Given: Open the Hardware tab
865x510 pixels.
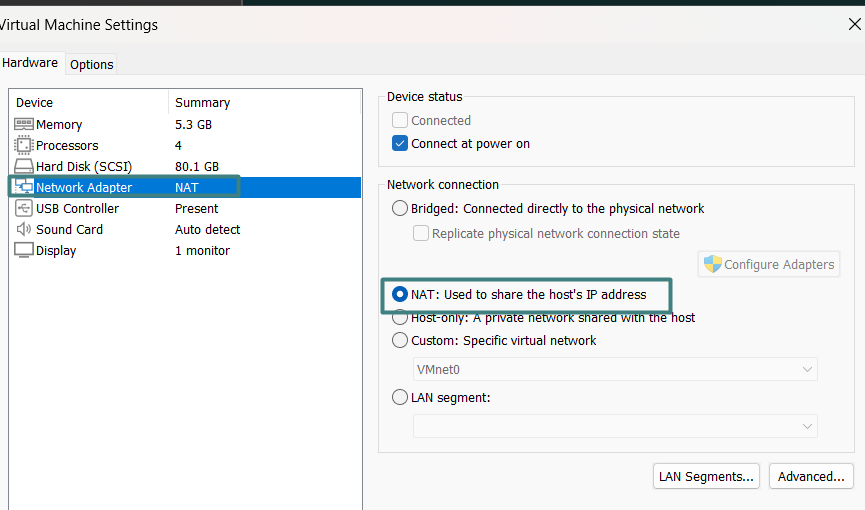Looking at the screenshot, I should (x=30, y=63).
